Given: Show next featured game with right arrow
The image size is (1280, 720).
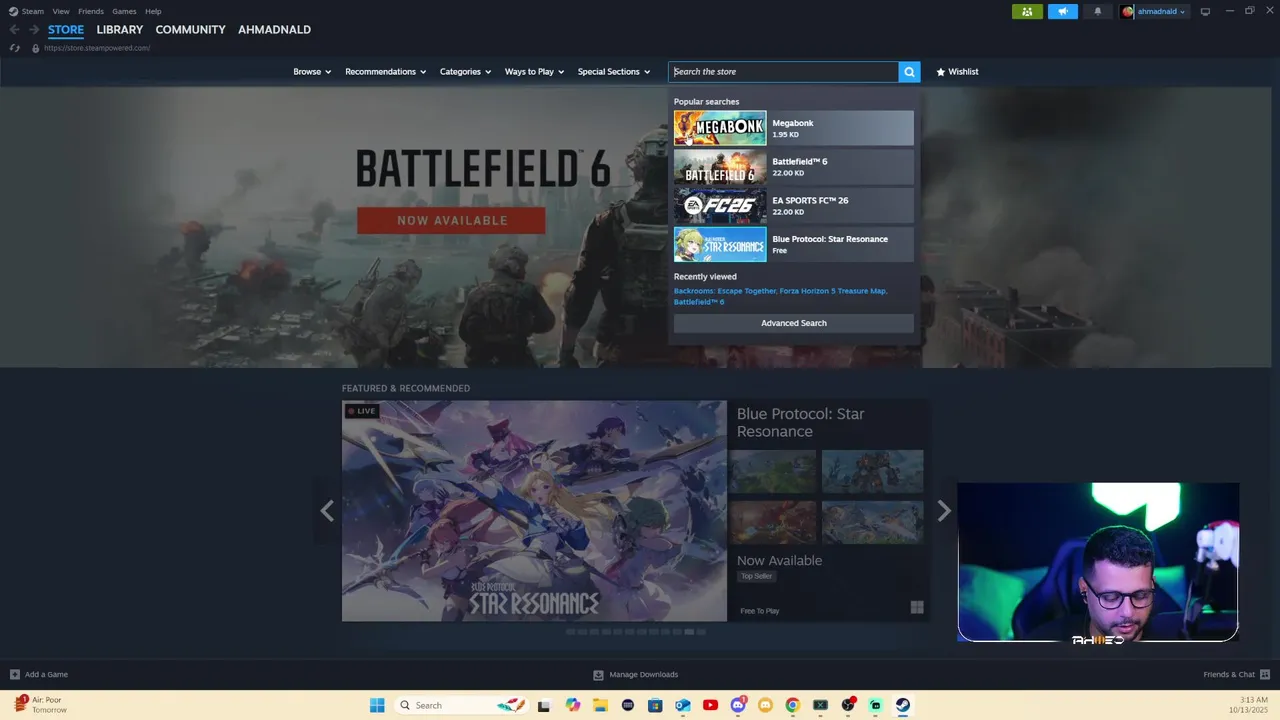Looking at the screenshot, I should point(943,511).
